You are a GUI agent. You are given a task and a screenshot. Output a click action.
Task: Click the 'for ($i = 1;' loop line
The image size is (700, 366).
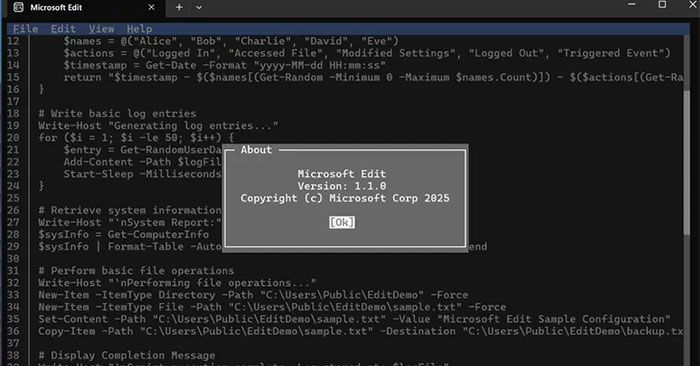136,137
